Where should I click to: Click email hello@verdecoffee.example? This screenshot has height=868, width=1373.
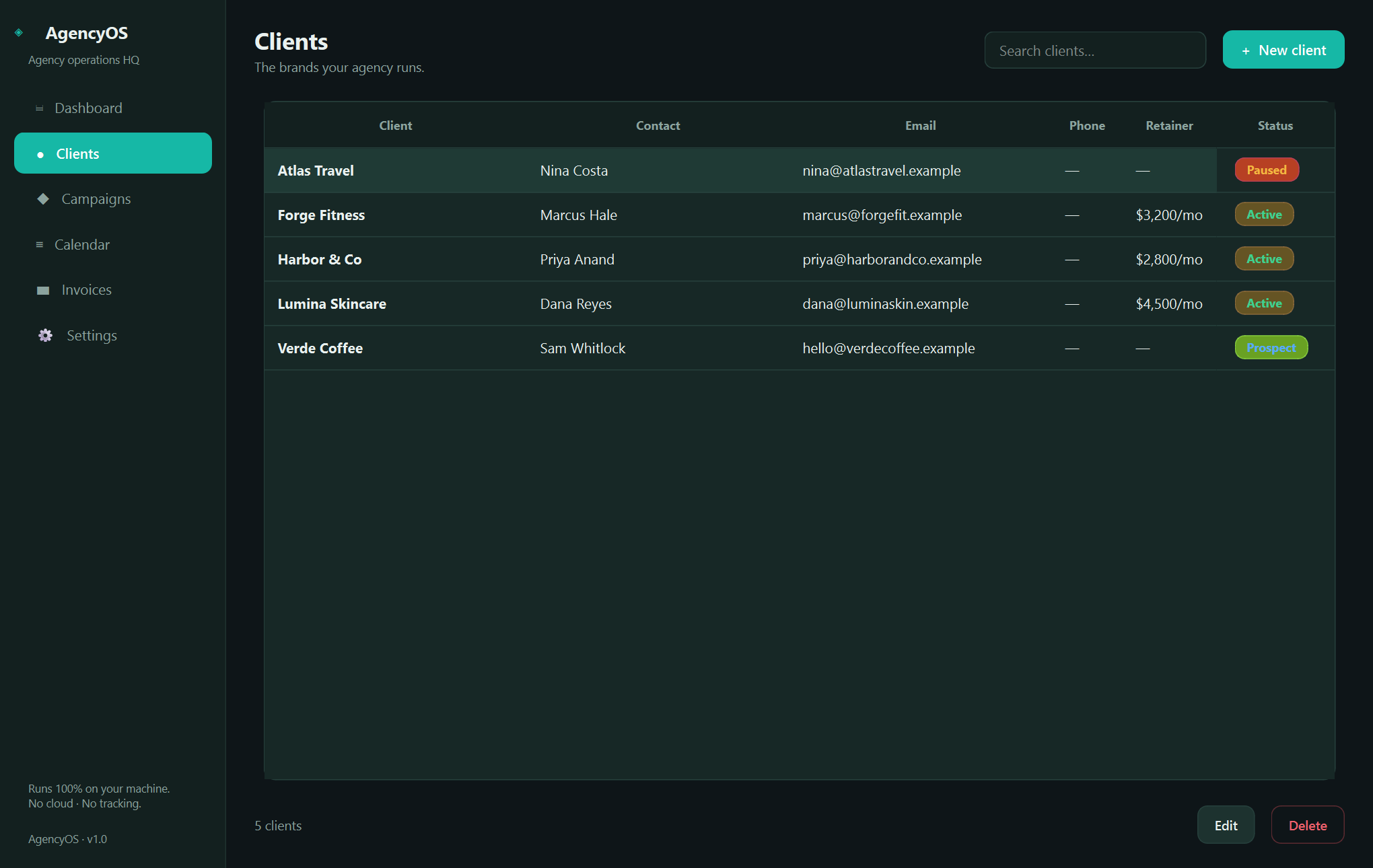(888, 349)
